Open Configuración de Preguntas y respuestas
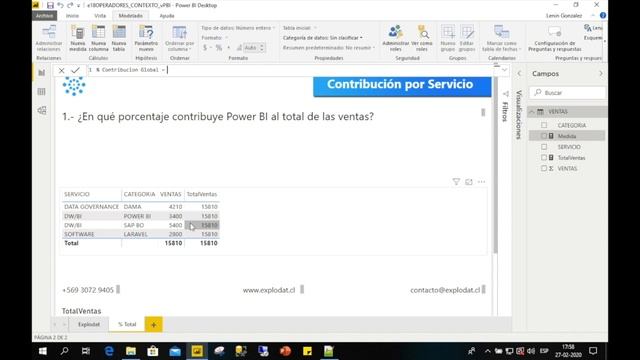Image resolution: width=640 pixels, height=360 pixels. point(554,38)
